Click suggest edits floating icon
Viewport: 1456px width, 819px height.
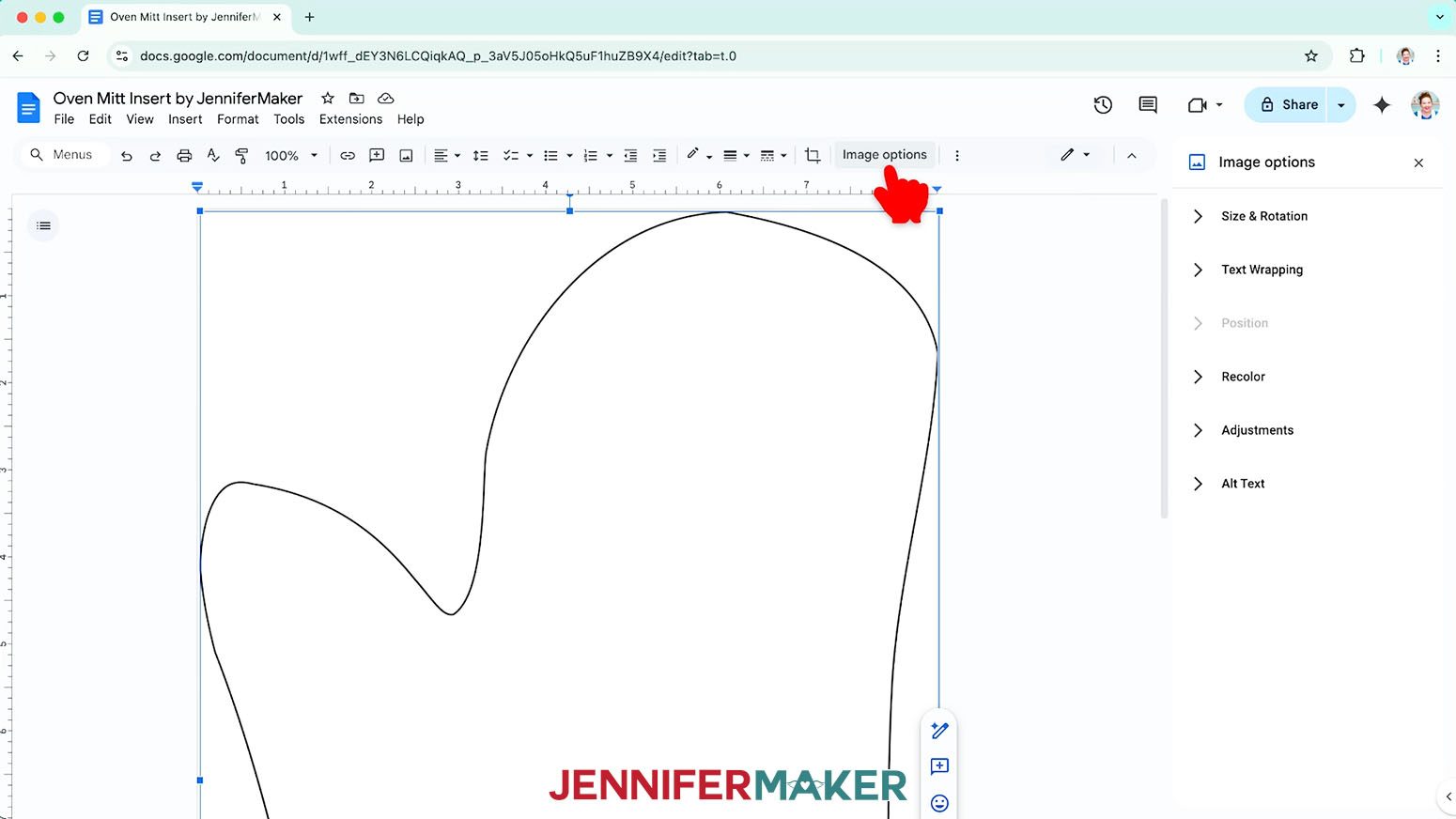(x=939, y=731)
